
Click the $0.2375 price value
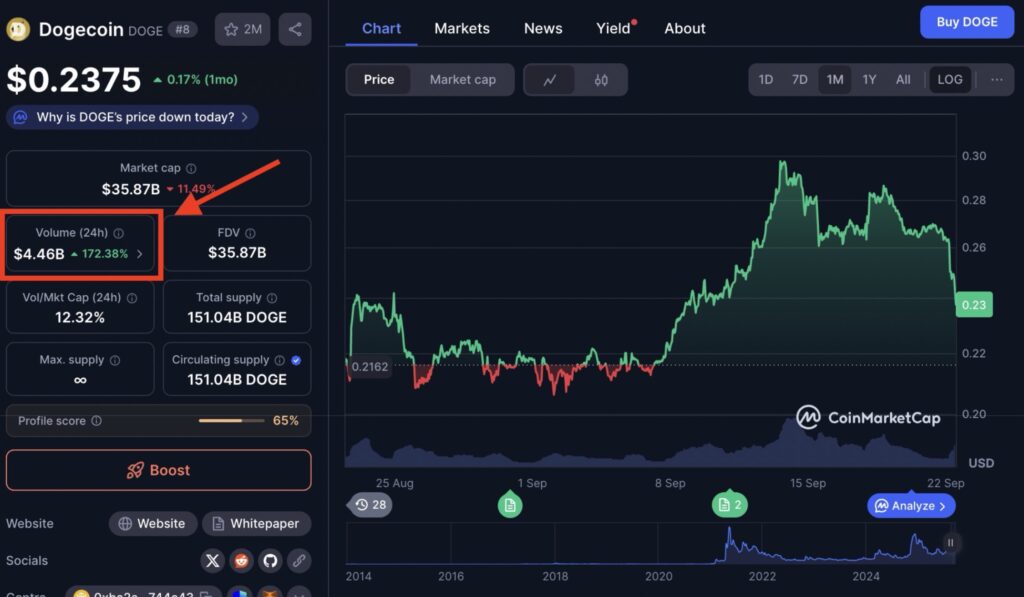click(74, 80)
